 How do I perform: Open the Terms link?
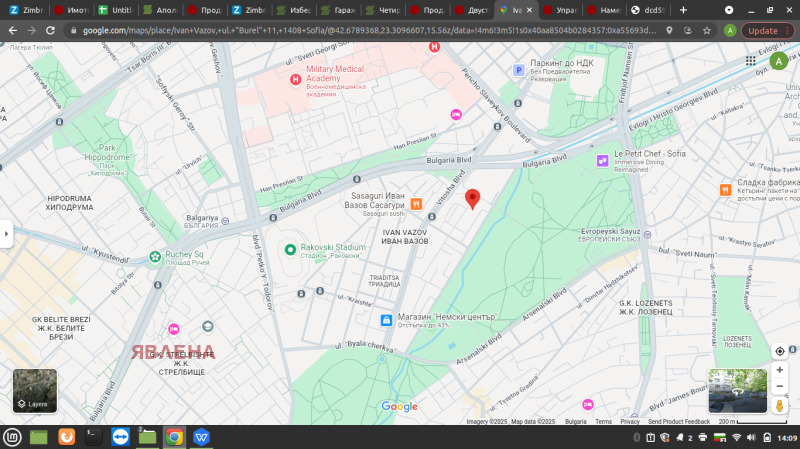[x=603, y=421]
